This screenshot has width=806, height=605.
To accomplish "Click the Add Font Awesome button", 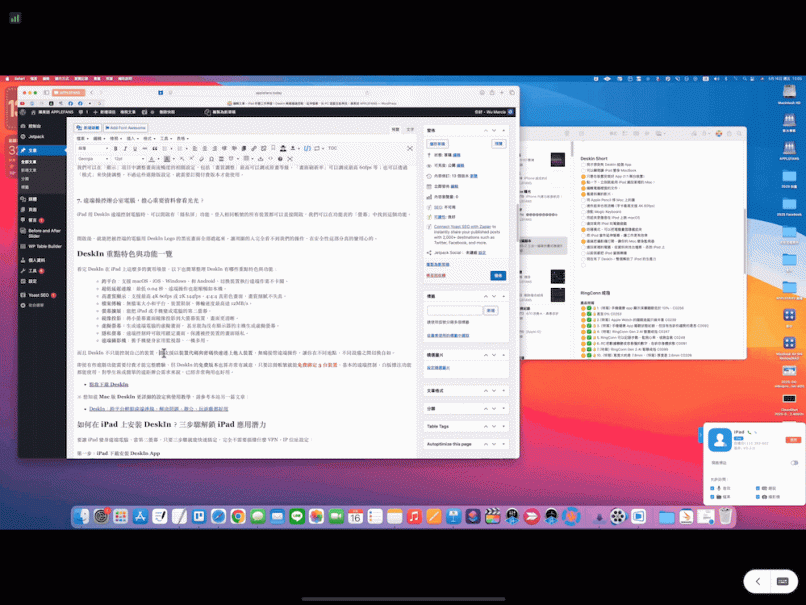I will pyautogui.click(x=127, y=128).
